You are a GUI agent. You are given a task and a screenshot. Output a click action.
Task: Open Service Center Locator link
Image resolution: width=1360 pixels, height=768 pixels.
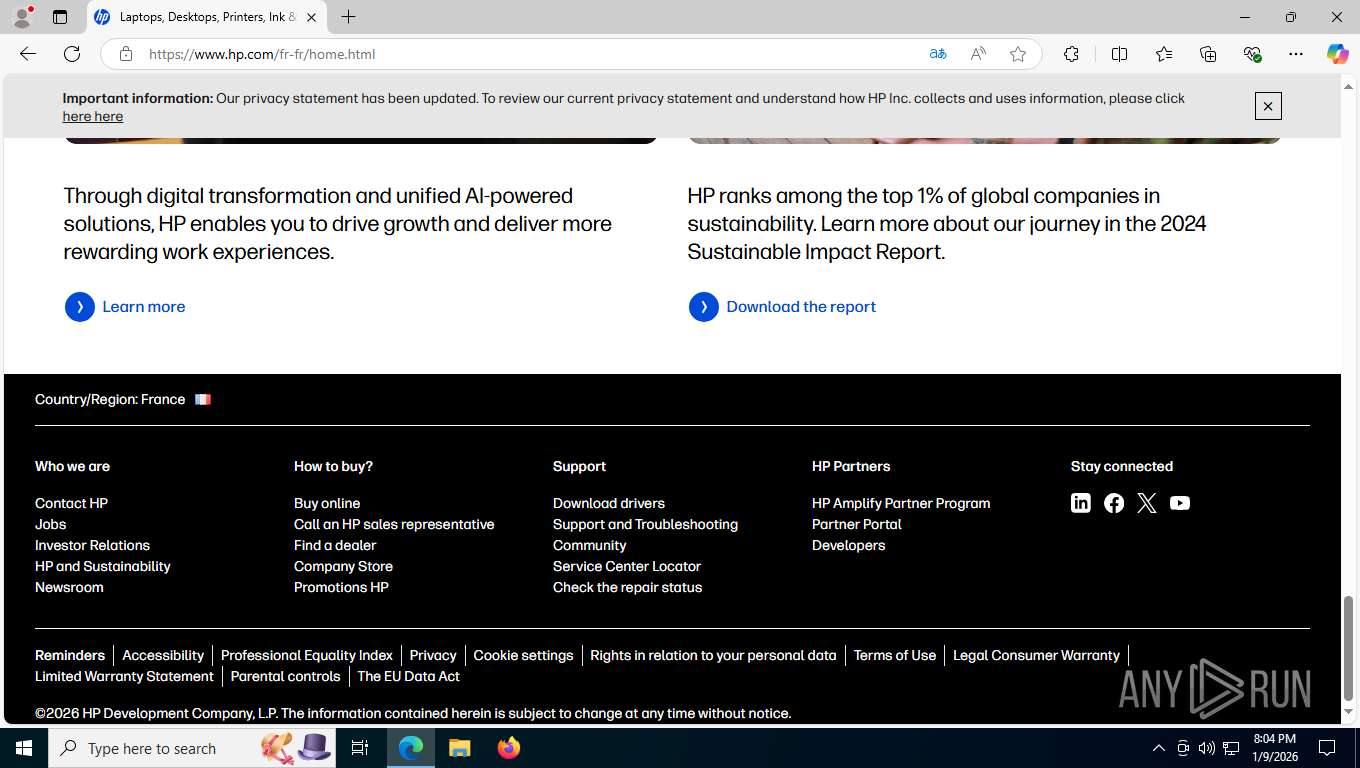627,566
